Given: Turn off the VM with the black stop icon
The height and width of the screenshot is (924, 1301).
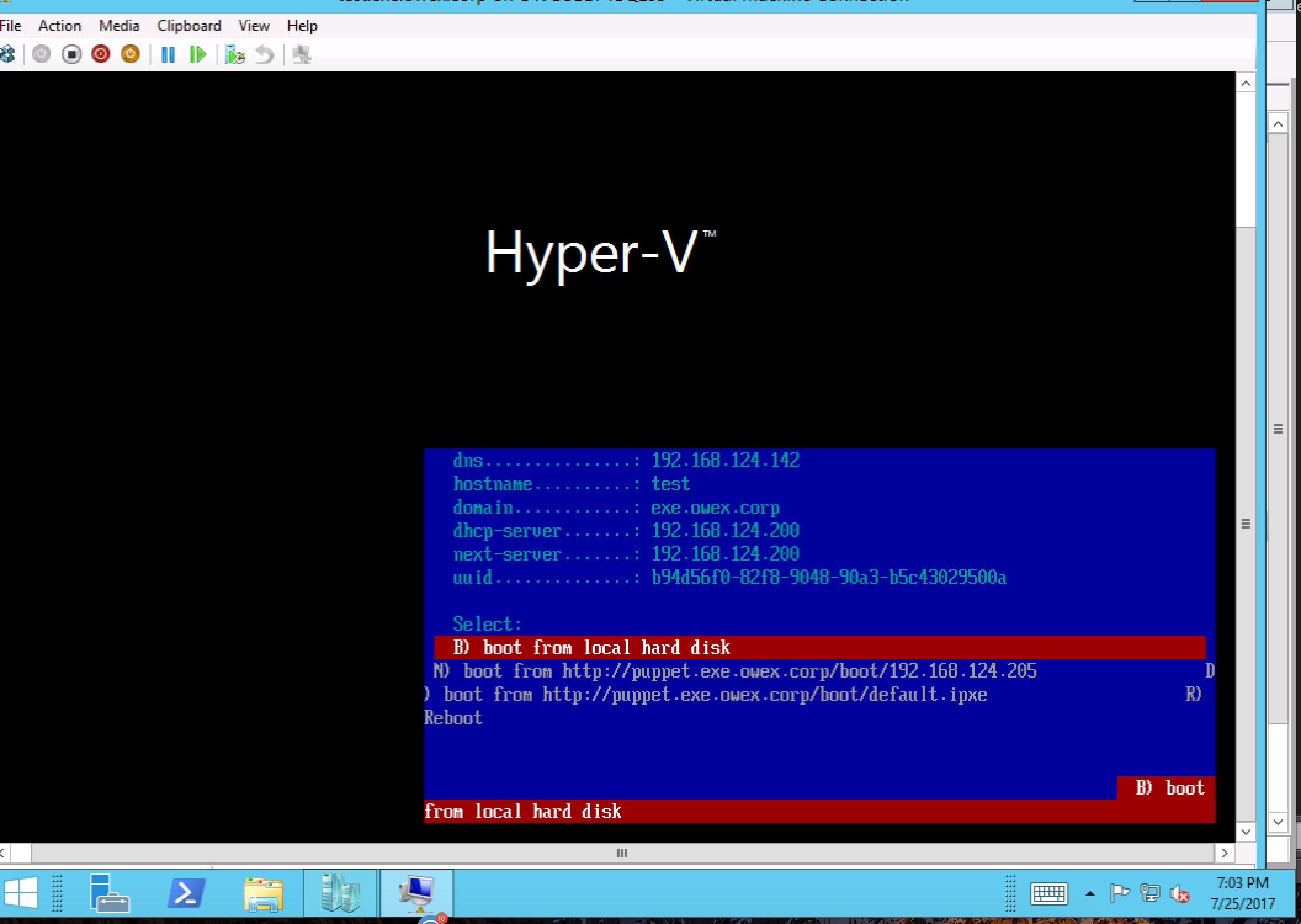Looking at the screenshot, I should click(x=71, y=54).
